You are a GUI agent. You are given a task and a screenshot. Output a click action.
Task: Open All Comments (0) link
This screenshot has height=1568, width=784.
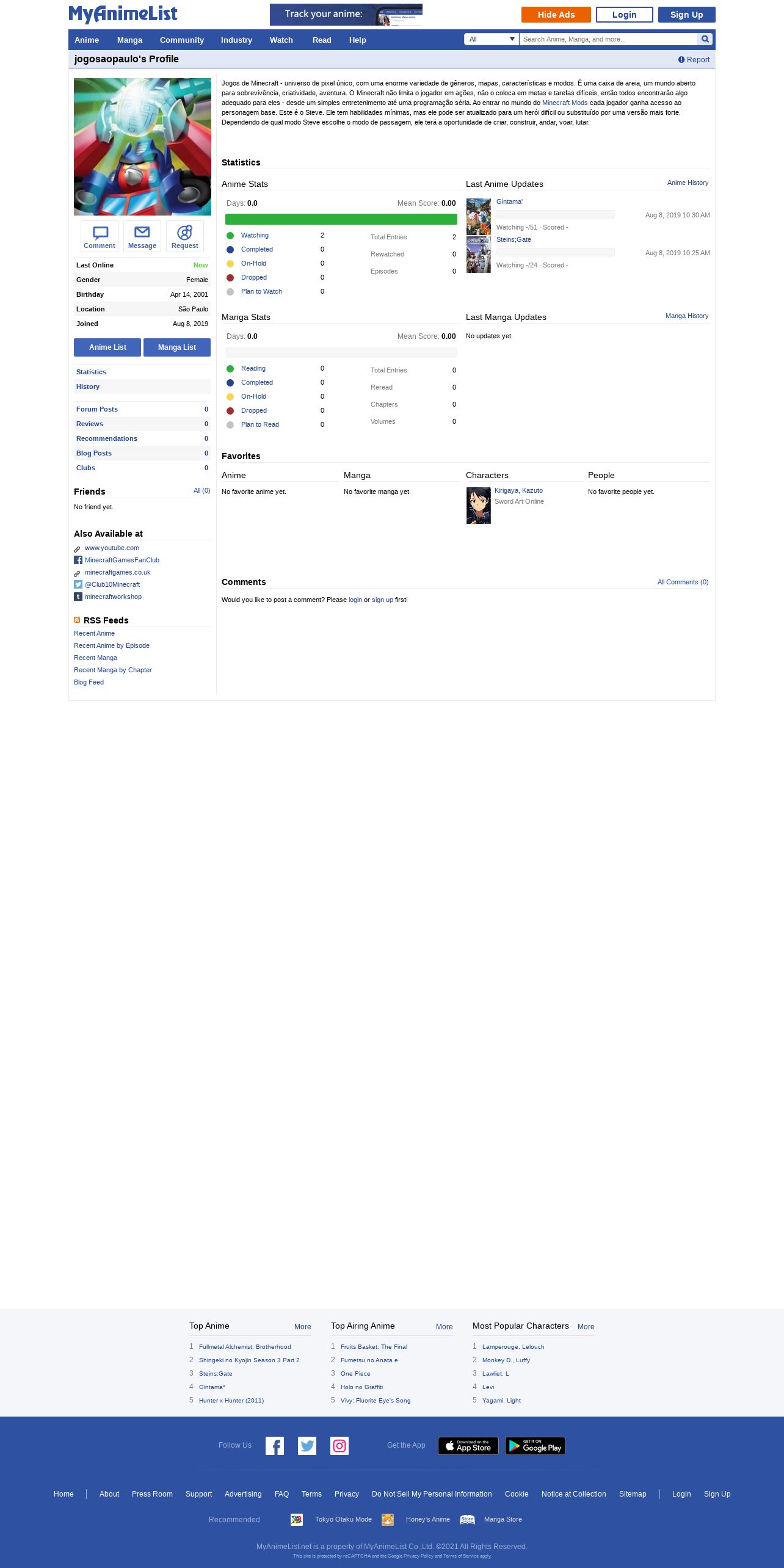683,582
